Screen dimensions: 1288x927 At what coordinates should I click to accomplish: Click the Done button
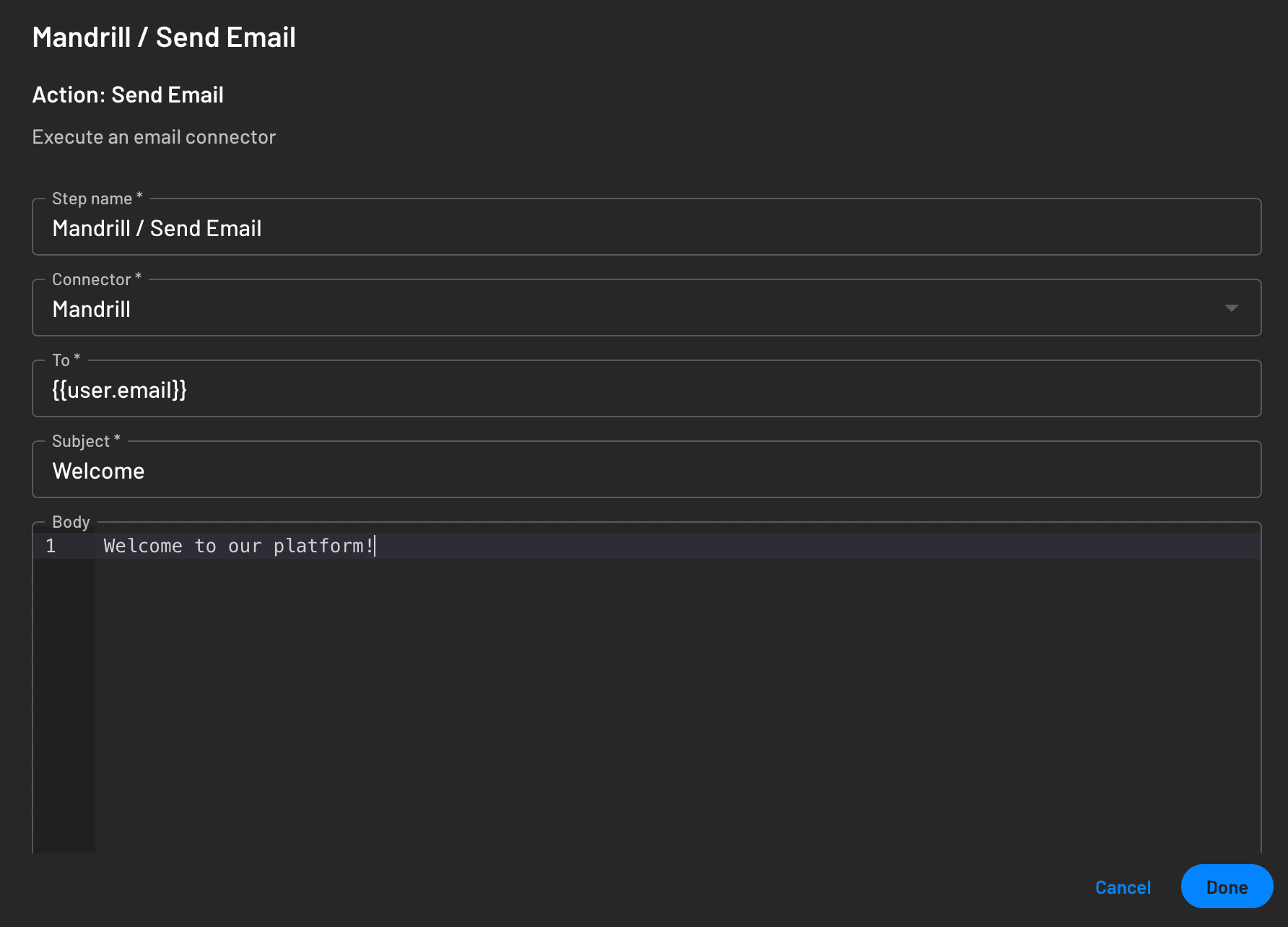coord(1227,887)
